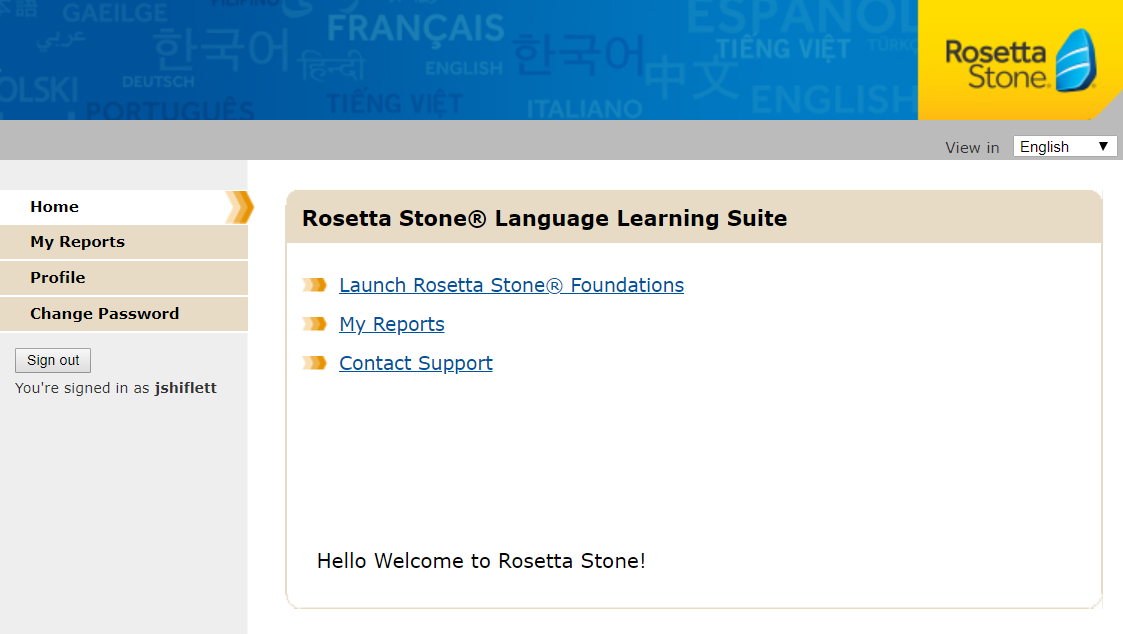Click the orange arrow icon beside My Reports link

point(314,324)
